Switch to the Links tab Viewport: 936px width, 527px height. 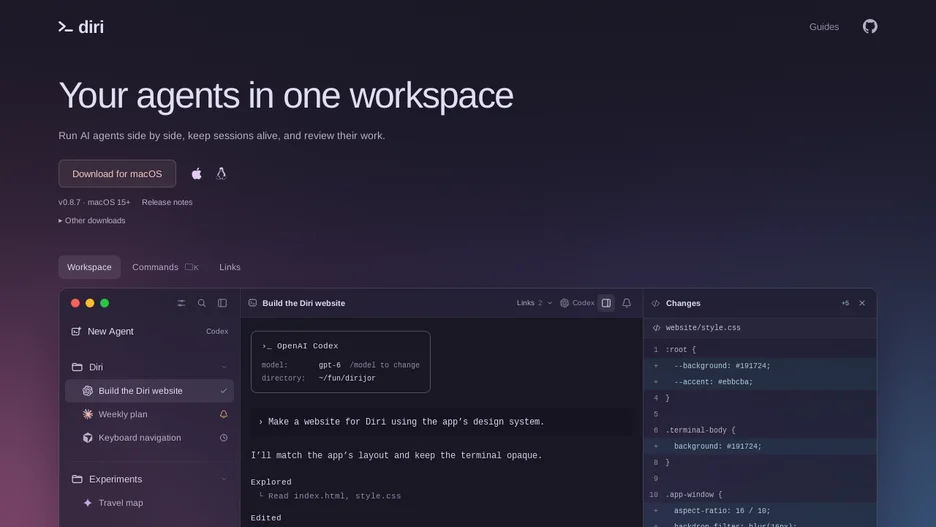tap(230, 267)
